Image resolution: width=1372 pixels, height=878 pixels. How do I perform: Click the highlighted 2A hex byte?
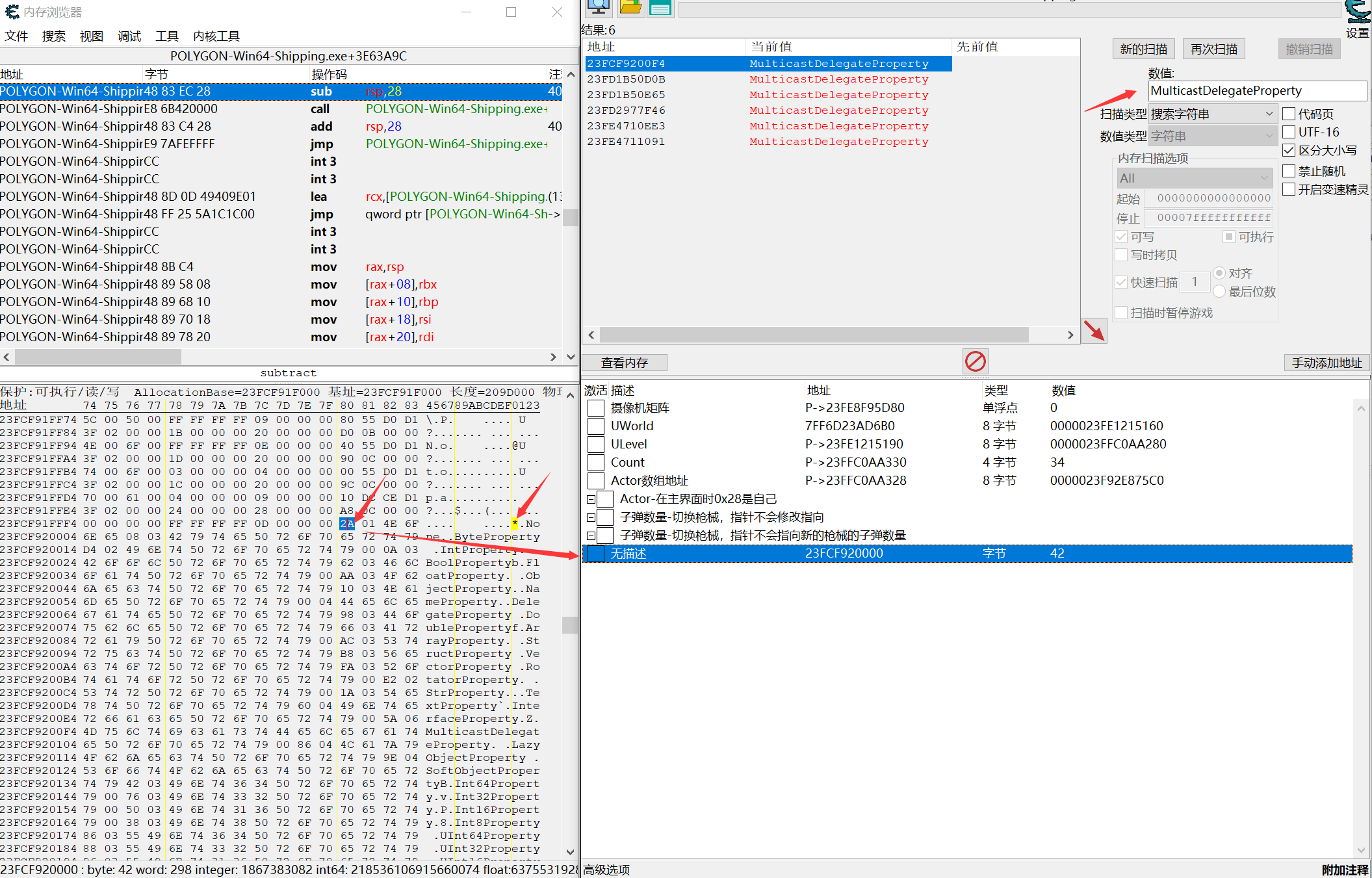click(x=347, y=524)
